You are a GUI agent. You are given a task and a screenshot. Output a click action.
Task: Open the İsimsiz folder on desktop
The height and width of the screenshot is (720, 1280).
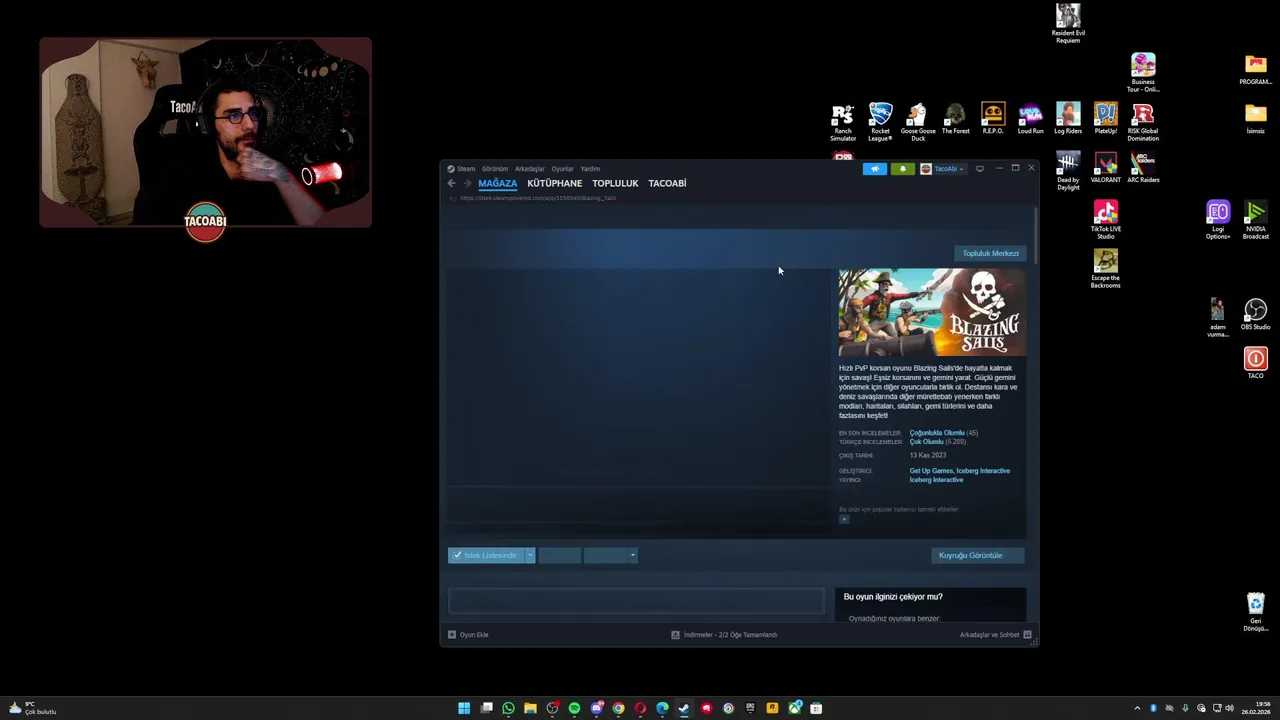pyautogui.click(x=1256, y=119)
